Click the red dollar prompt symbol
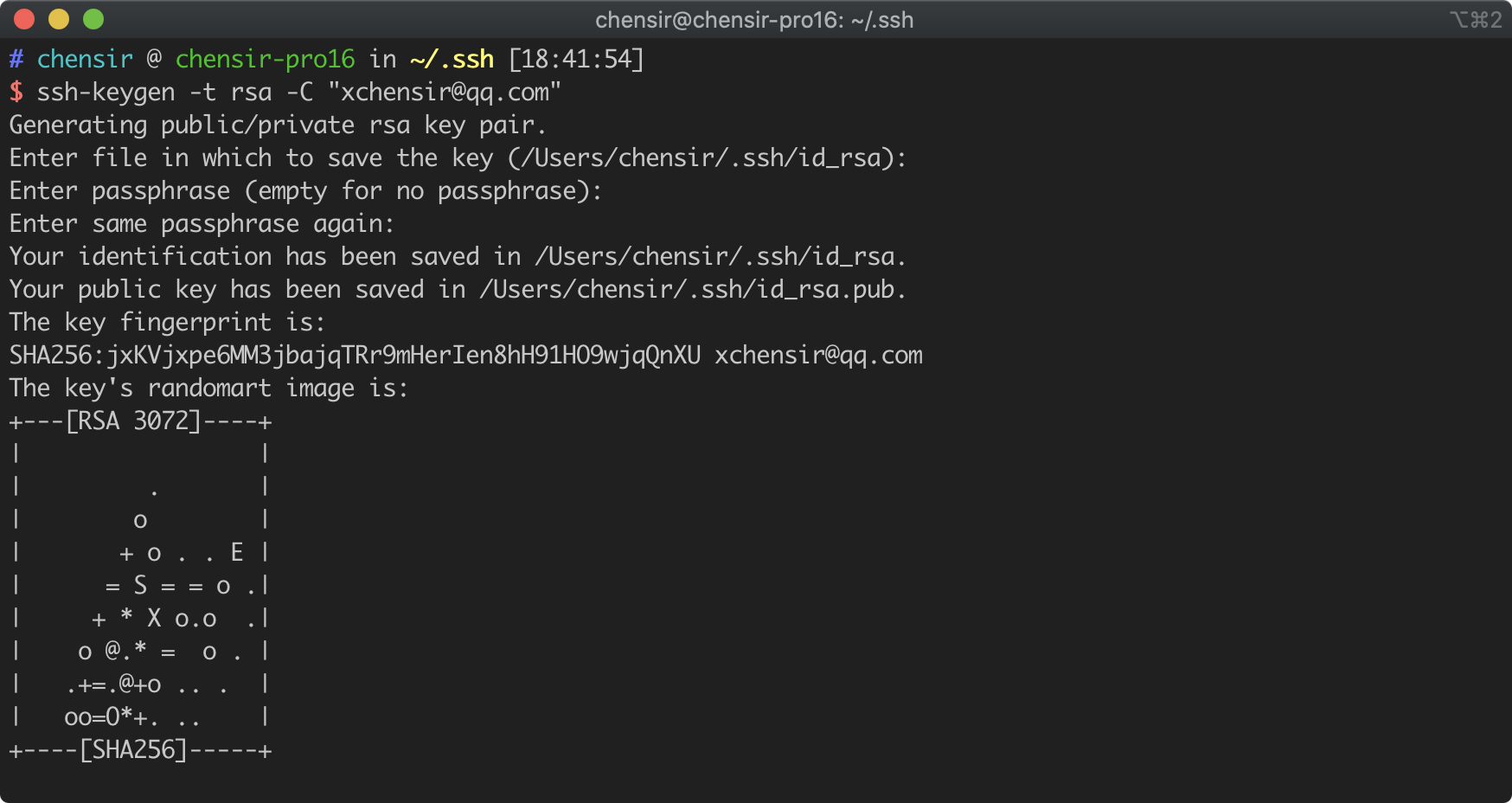The width and height of the screenshot is (1512, 803). pyautogui.click(x=16, y=92)
